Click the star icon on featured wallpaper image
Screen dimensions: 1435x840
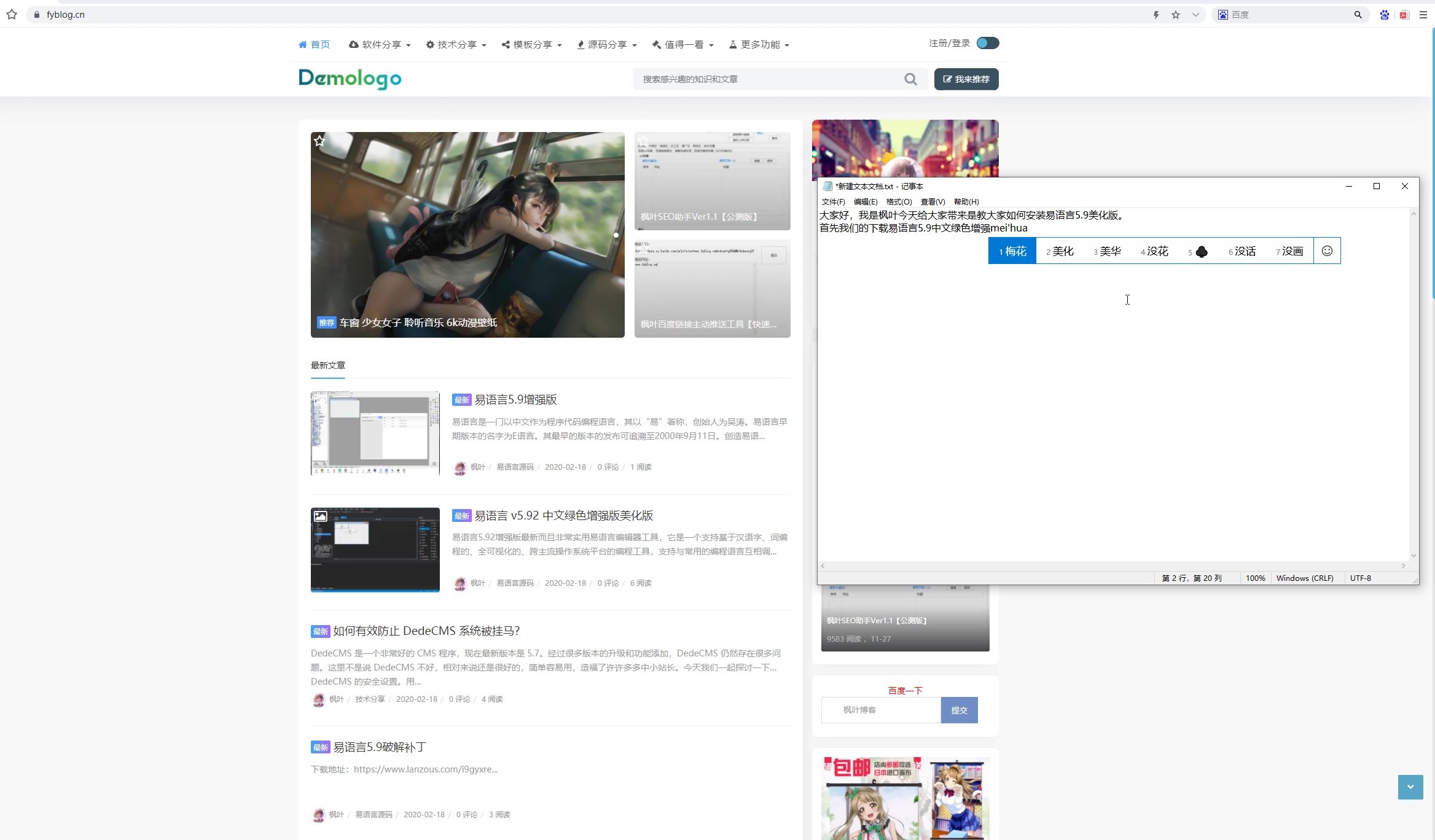[319, 141]
